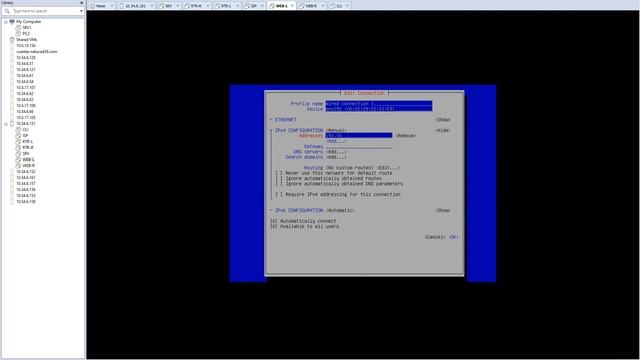The height and width of the screenshot is (360, 640).
Task: Toggle 'Require IPv4 addressing for this connection'
Action: 279,194
